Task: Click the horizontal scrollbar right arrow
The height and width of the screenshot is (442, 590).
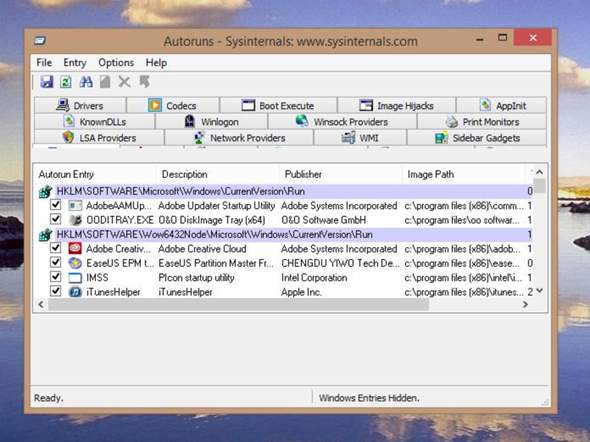Action: click(525, 304)
